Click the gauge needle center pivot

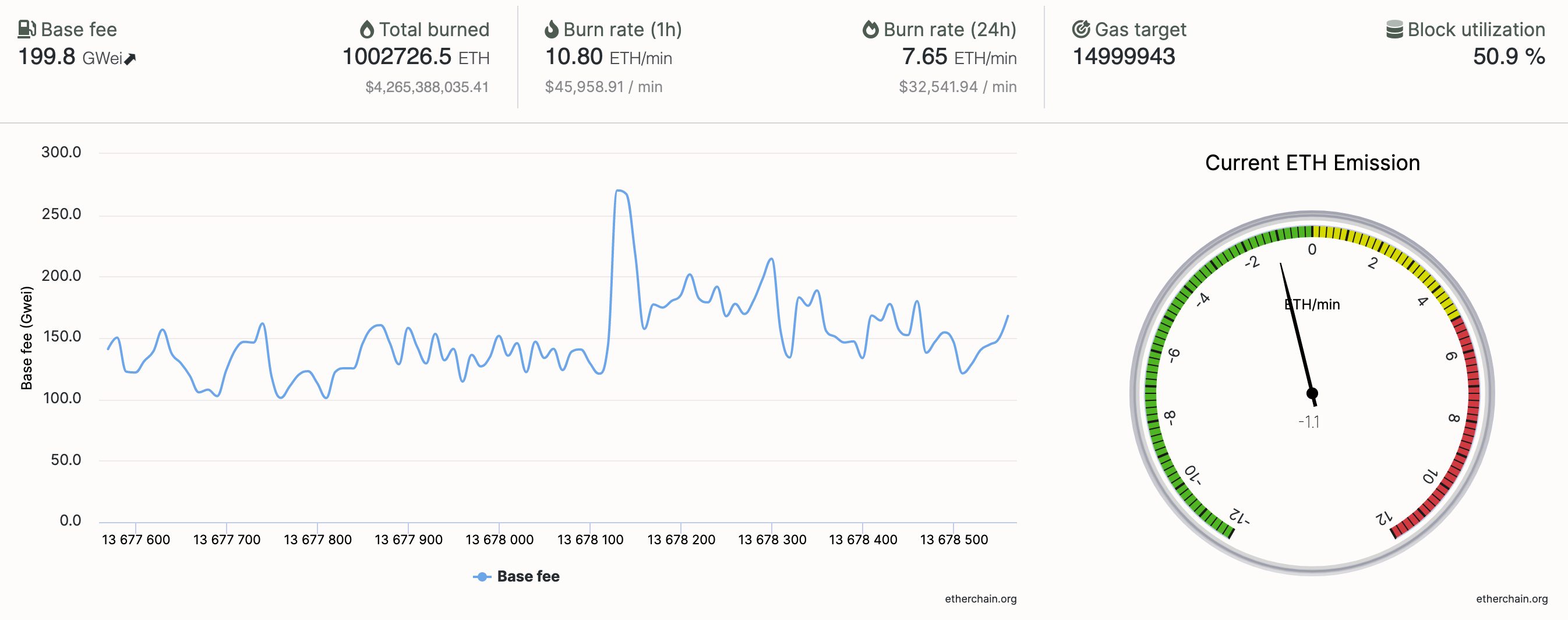tap(1312, 393)
